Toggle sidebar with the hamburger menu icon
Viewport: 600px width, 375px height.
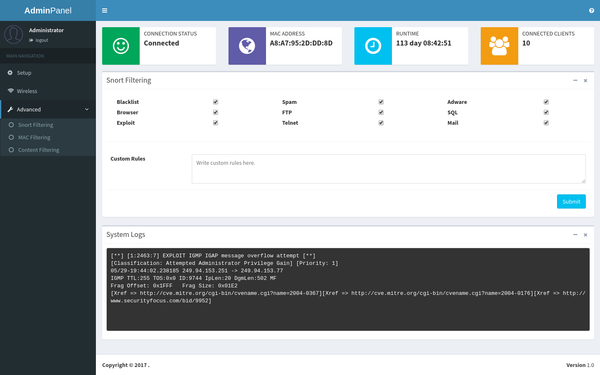(104, 10)
